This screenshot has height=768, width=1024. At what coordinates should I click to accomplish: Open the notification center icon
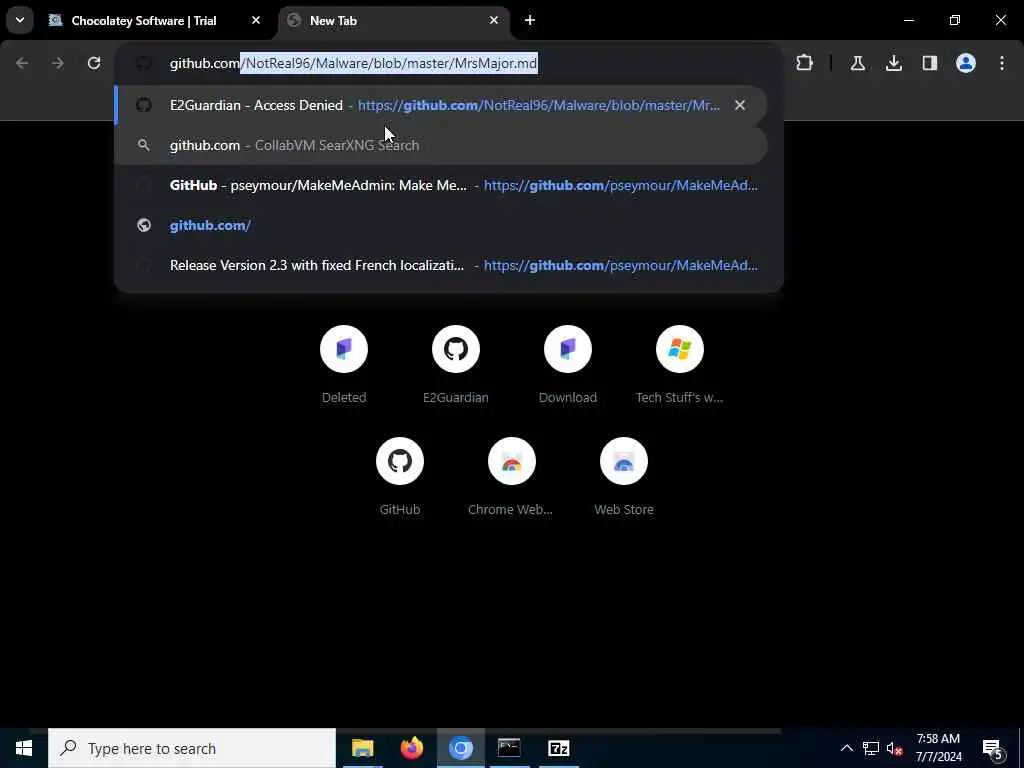(992, 748)
